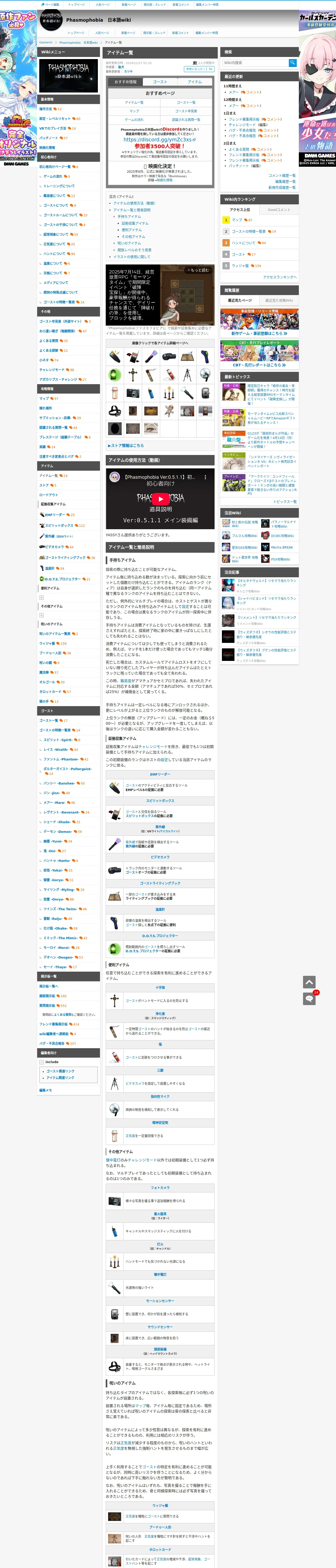Open the Mecha BREAK wiki link

pos(282,547)
